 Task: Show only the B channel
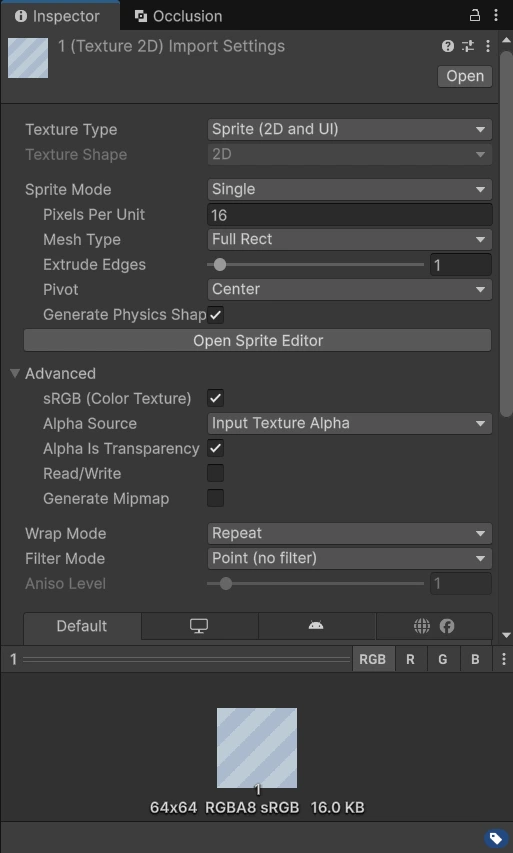(x=475, y=659)
